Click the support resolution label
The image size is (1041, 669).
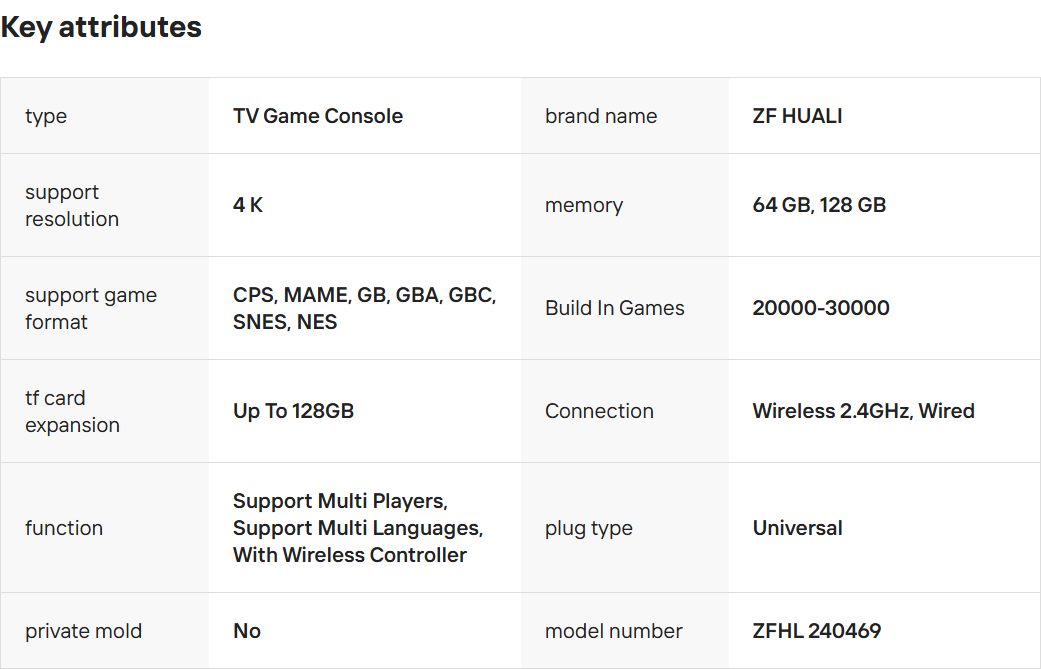pos(72,205)
